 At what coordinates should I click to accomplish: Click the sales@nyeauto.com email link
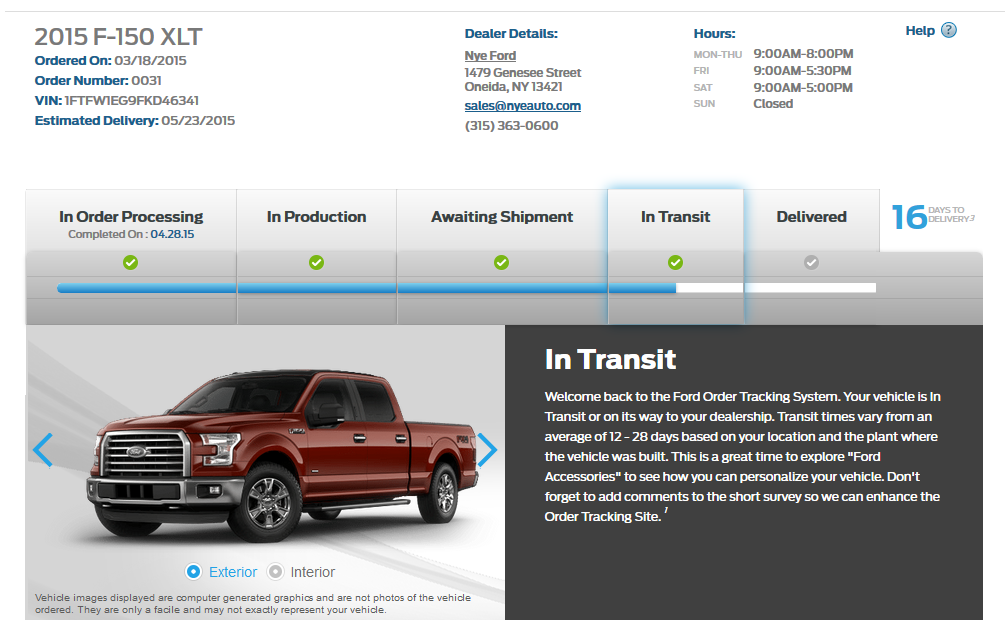(x=522, y=106)
